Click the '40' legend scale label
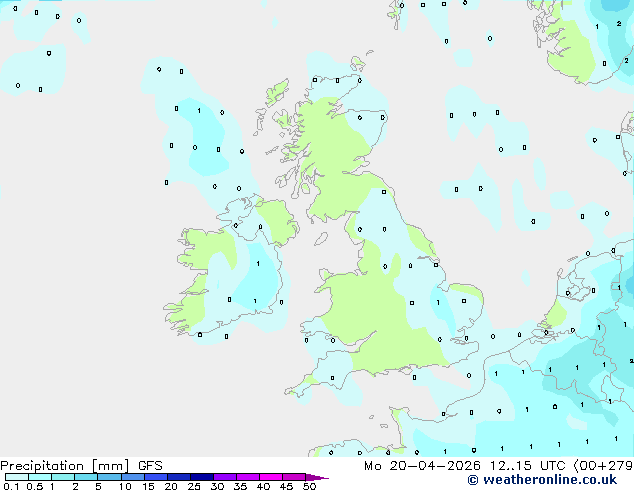 263,486
